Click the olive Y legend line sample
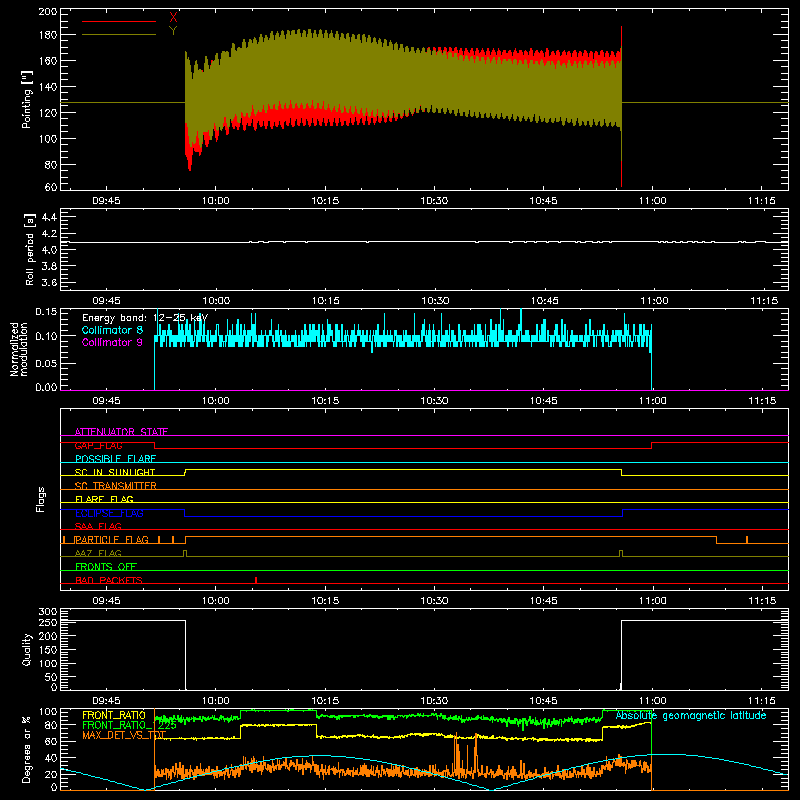Image resolution: width=800 pixels, height=800 pixels. click(119, 35)
